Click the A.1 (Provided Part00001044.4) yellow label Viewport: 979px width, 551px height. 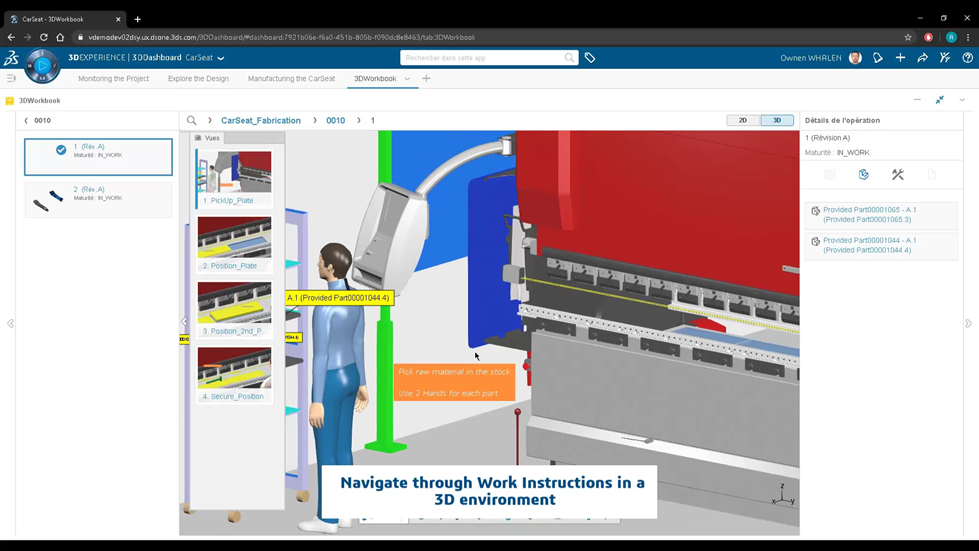point(338,298)
